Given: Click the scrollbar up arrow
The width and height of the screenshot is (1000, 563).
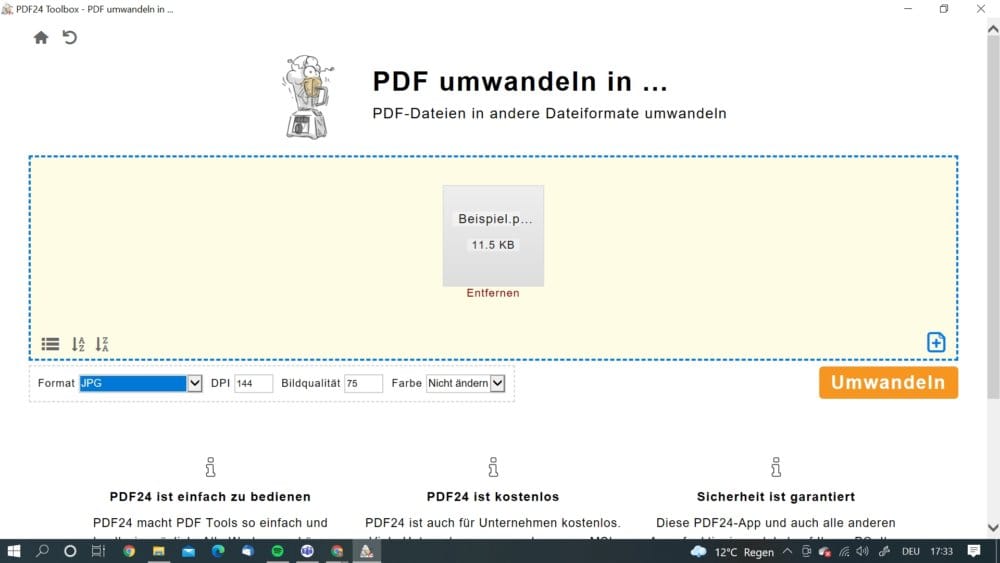Looking at the screenshot, I should point(993,29).
